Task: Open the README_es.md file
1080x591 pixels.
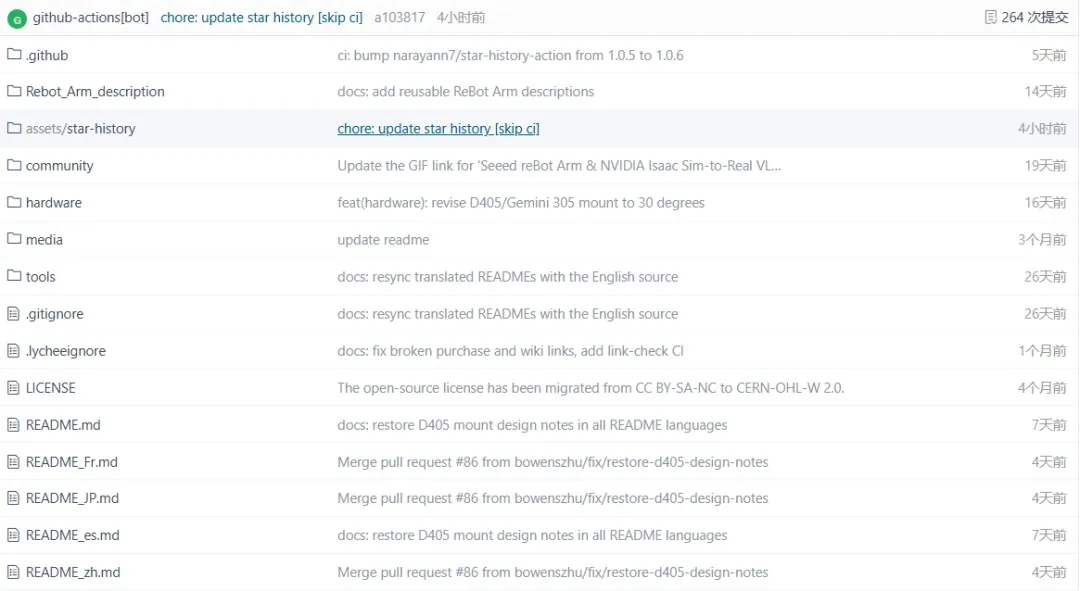Action: (72, 535)
